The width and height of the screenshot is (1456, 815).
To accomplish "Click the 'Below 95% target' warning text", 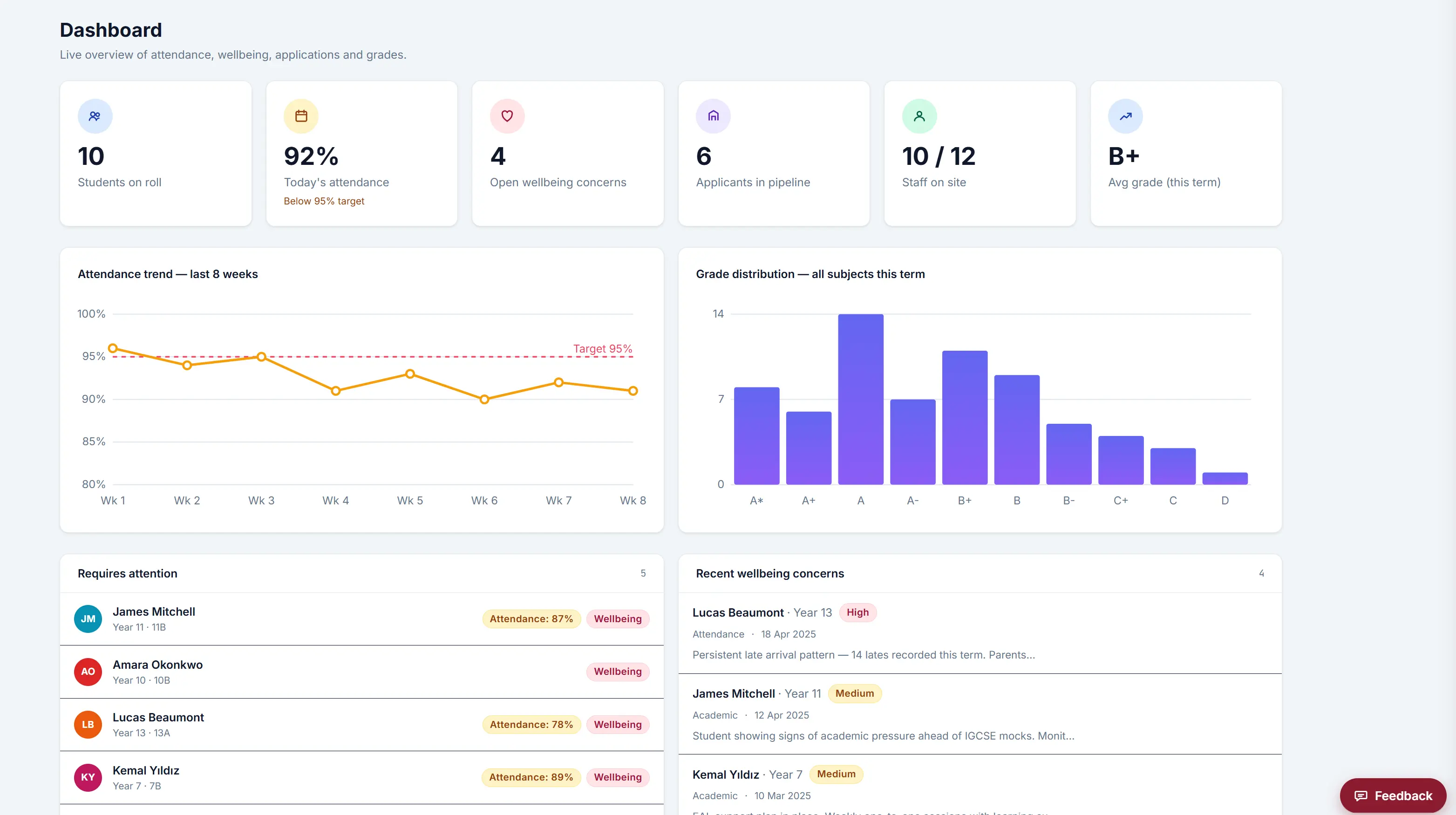I will point(324,201).
